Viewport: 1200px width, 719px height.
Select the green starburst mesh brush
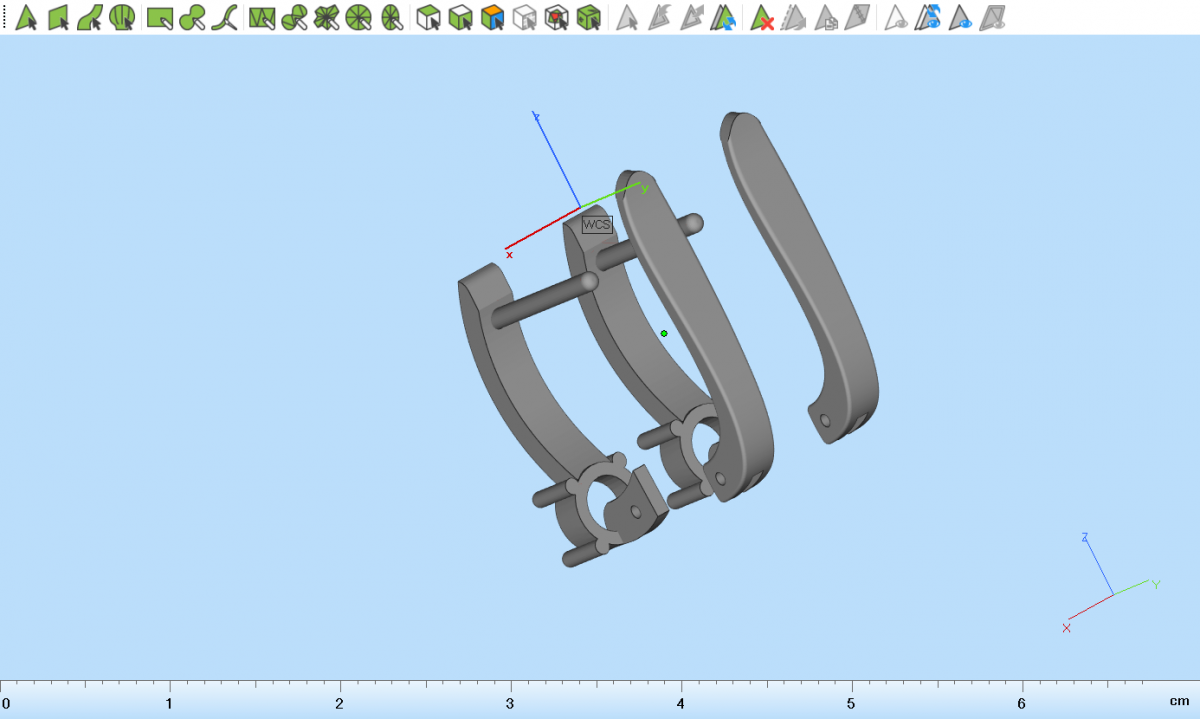326,17
